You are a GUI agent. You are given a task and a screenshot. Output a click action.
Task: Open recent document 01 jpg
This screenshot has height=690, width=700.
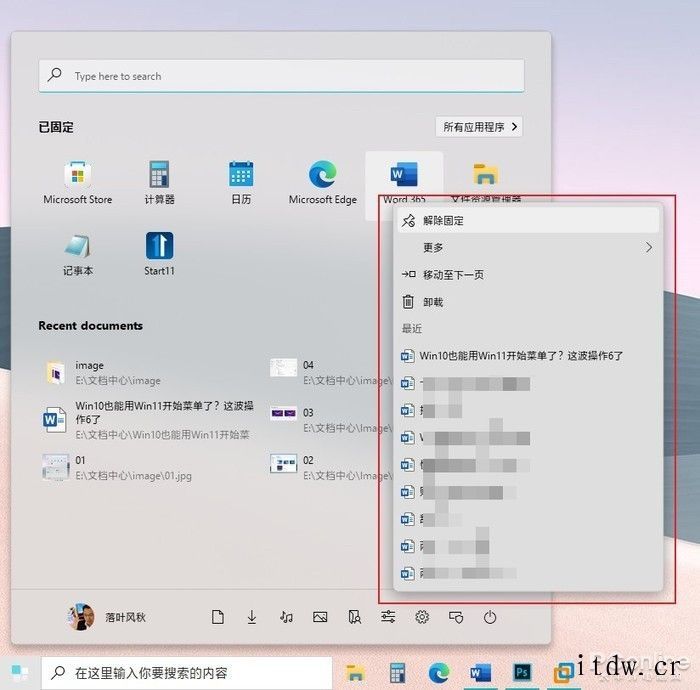click(117, 467)
